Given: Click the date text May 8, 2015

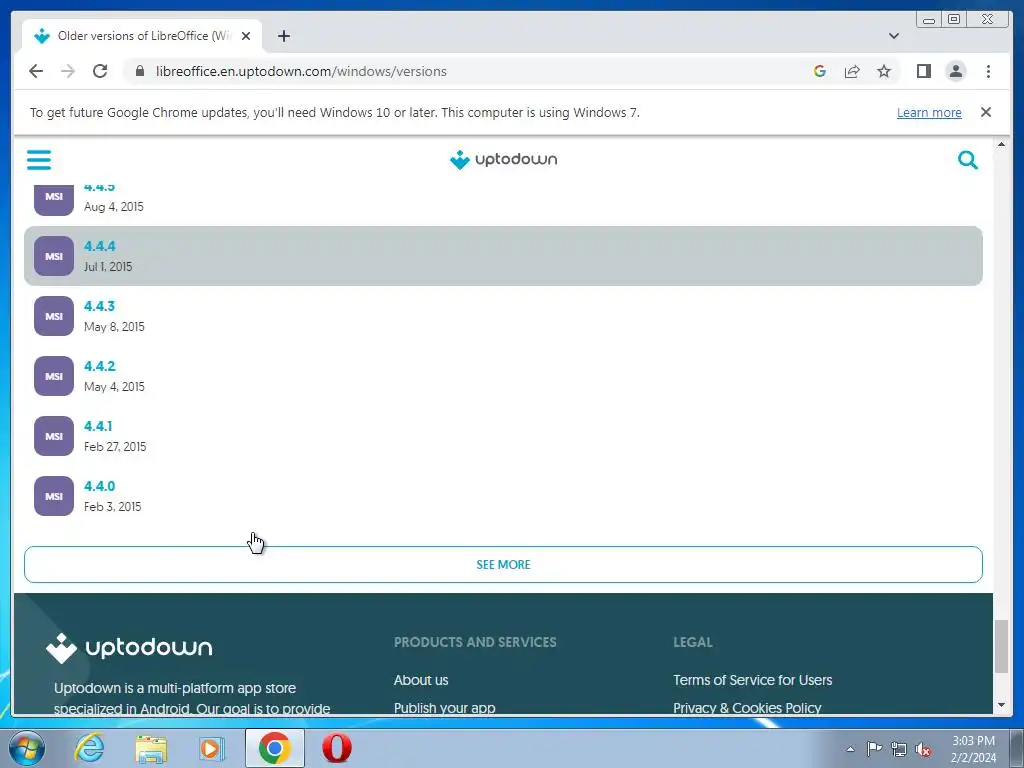Looking at the screenshot, I should [x=114, y=327].
